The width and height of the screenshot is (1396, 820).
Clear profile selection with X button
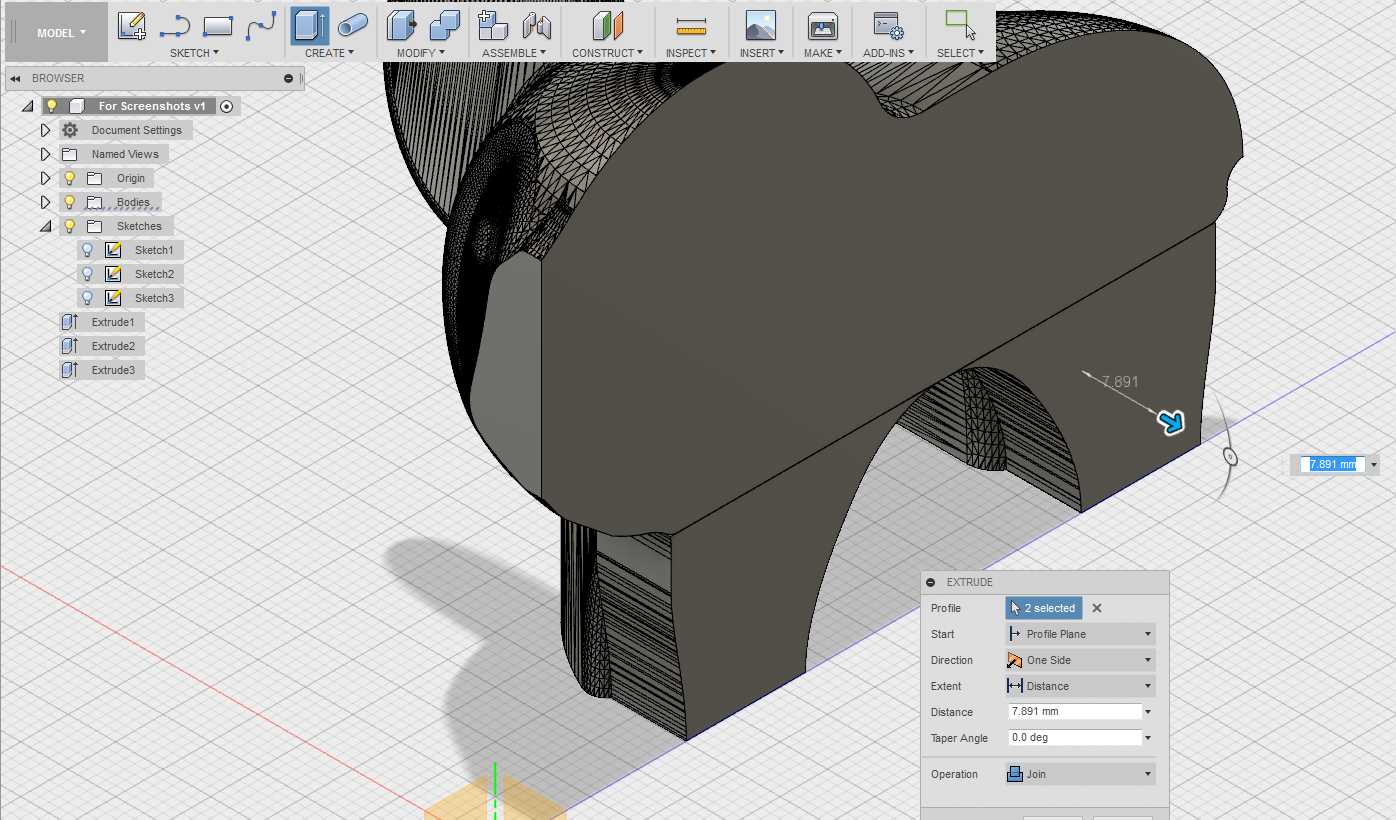coord(1097,608)
